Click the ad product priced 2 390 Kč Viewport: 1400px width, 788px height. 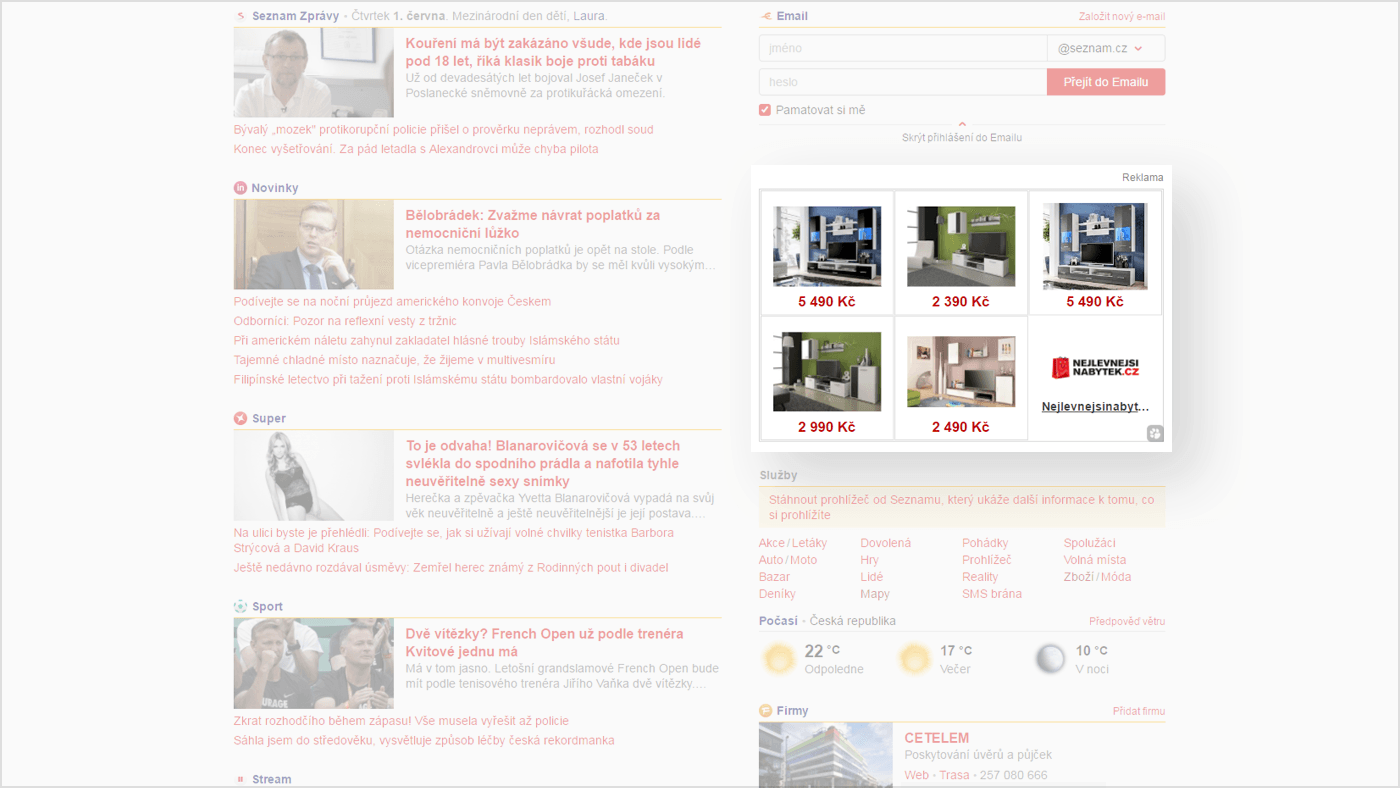tap(961, 253)
